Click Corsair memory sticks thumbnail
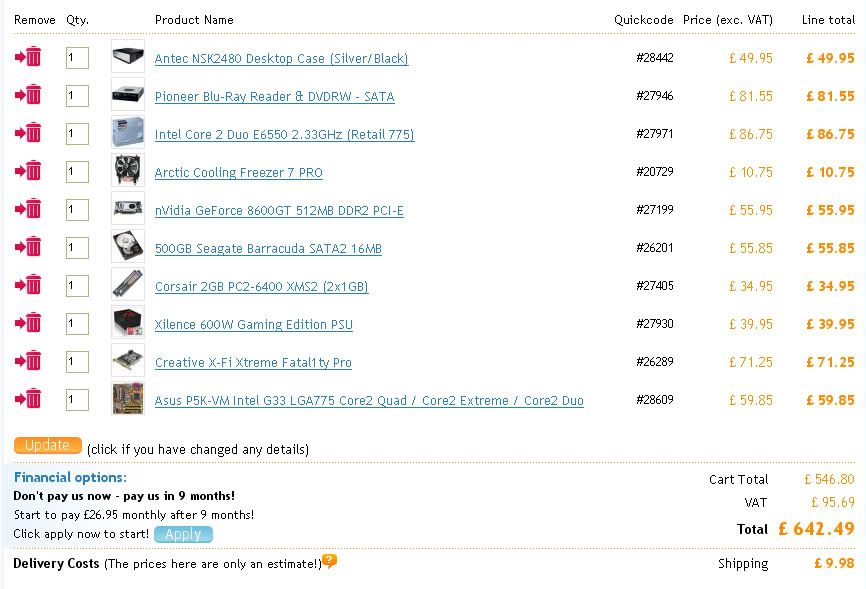The width and height of the screenshot is (866, 589). coord(128,285)
